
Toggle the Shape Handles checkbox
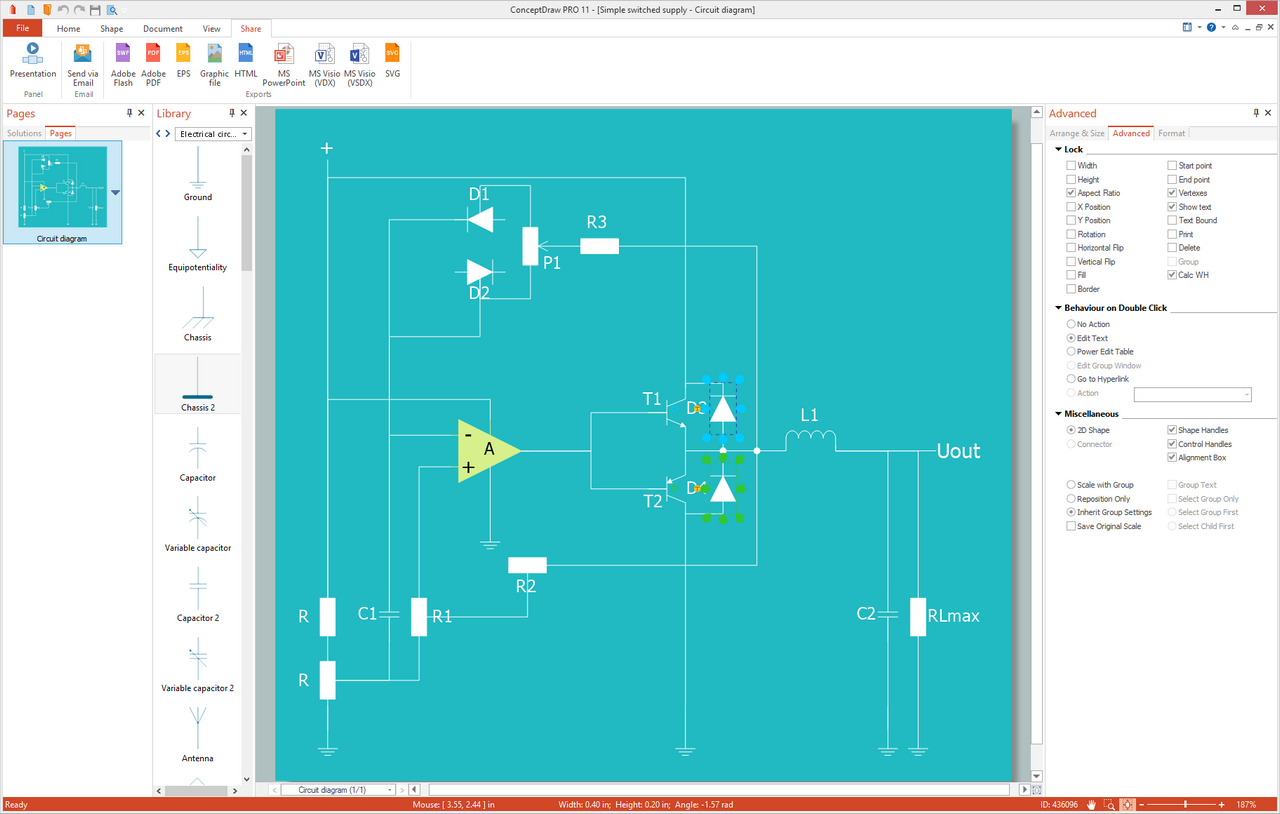coord(1173,430)
